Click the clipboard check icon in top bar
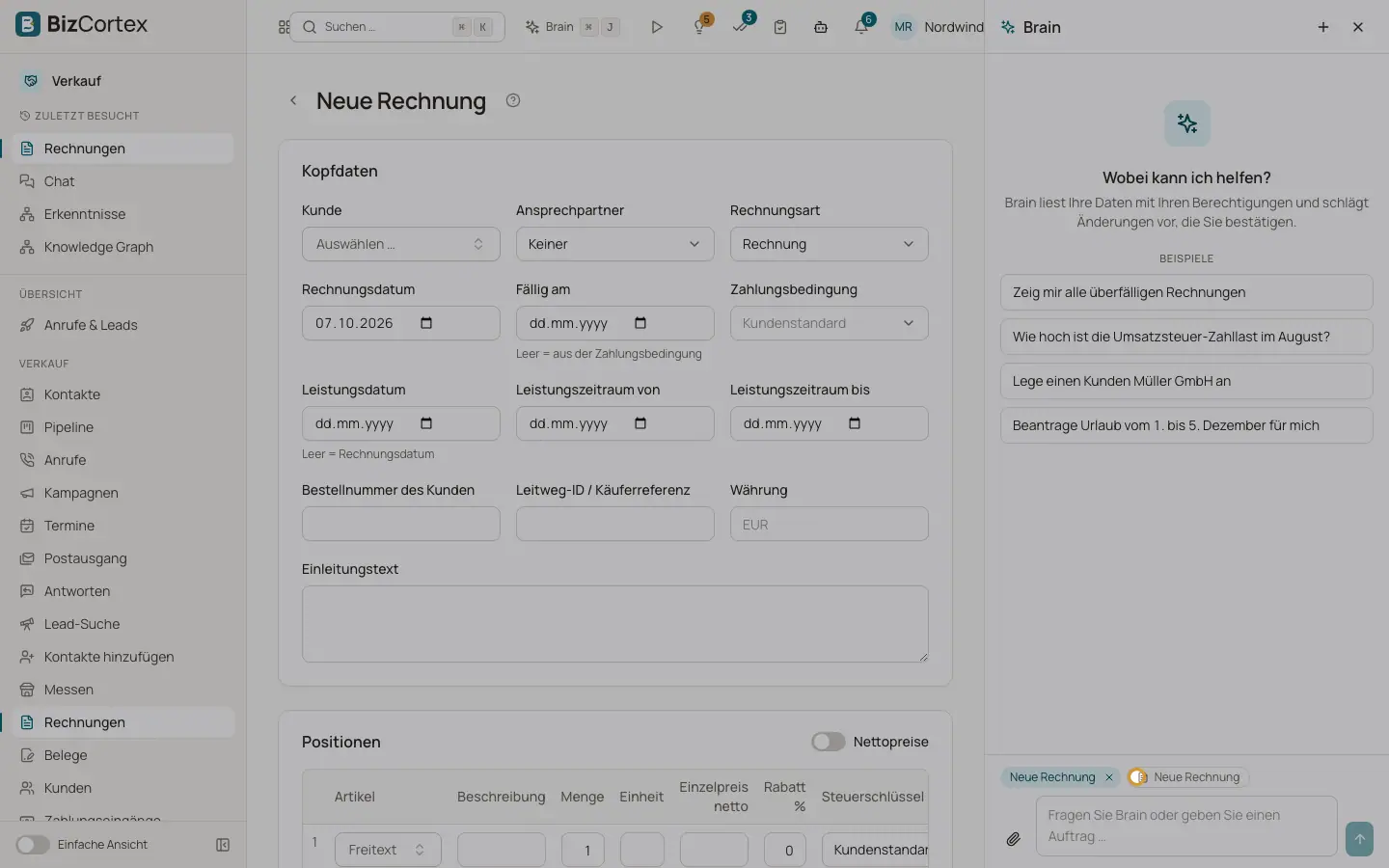This screenshot has width=1389, height=868. 780,27
